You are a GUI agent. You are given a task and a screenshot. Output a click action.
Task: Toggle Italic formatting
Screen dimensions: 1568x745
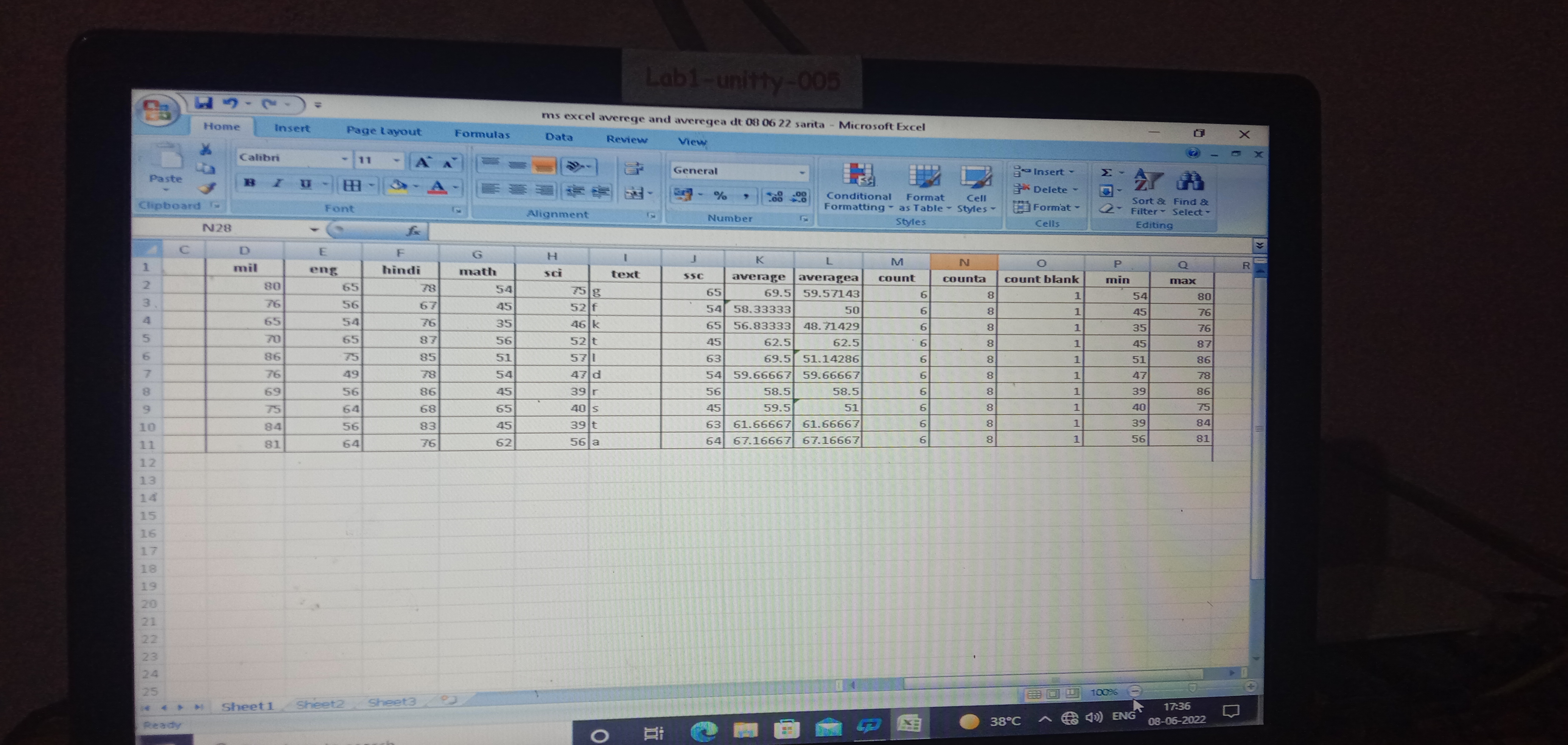(278, 183)
